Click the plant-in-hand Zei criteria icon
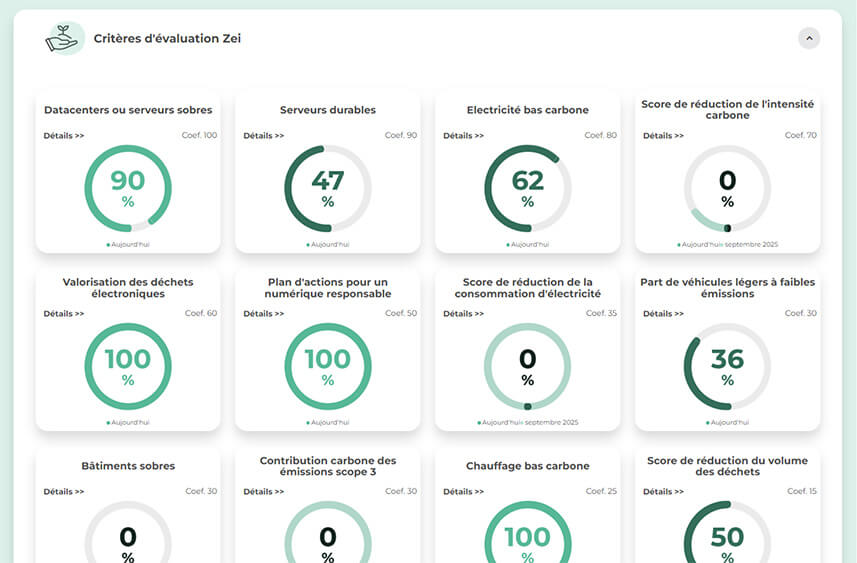Image resolution: width=857 pixels, height=563 pixels. point(64,38)
